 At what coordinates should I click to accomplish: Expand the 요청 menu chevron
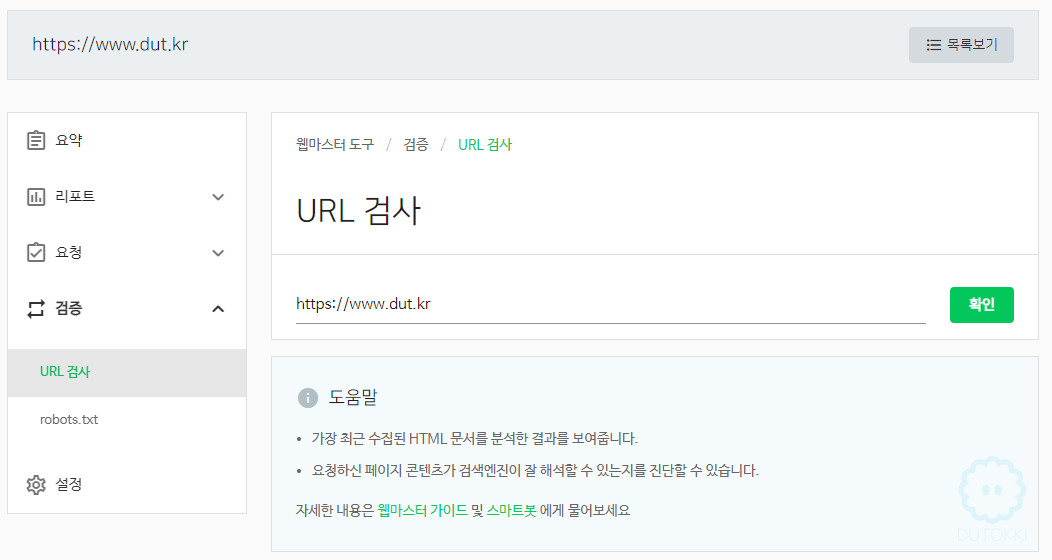pos(218,253)
